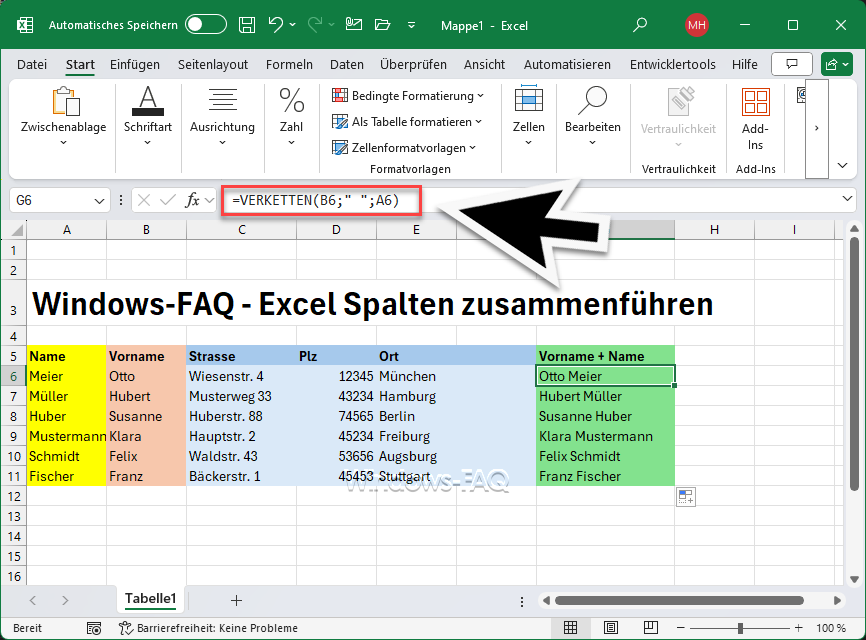Switch to the Seitenlayout tab
This screenshot has height=640, width=866.
213,65
